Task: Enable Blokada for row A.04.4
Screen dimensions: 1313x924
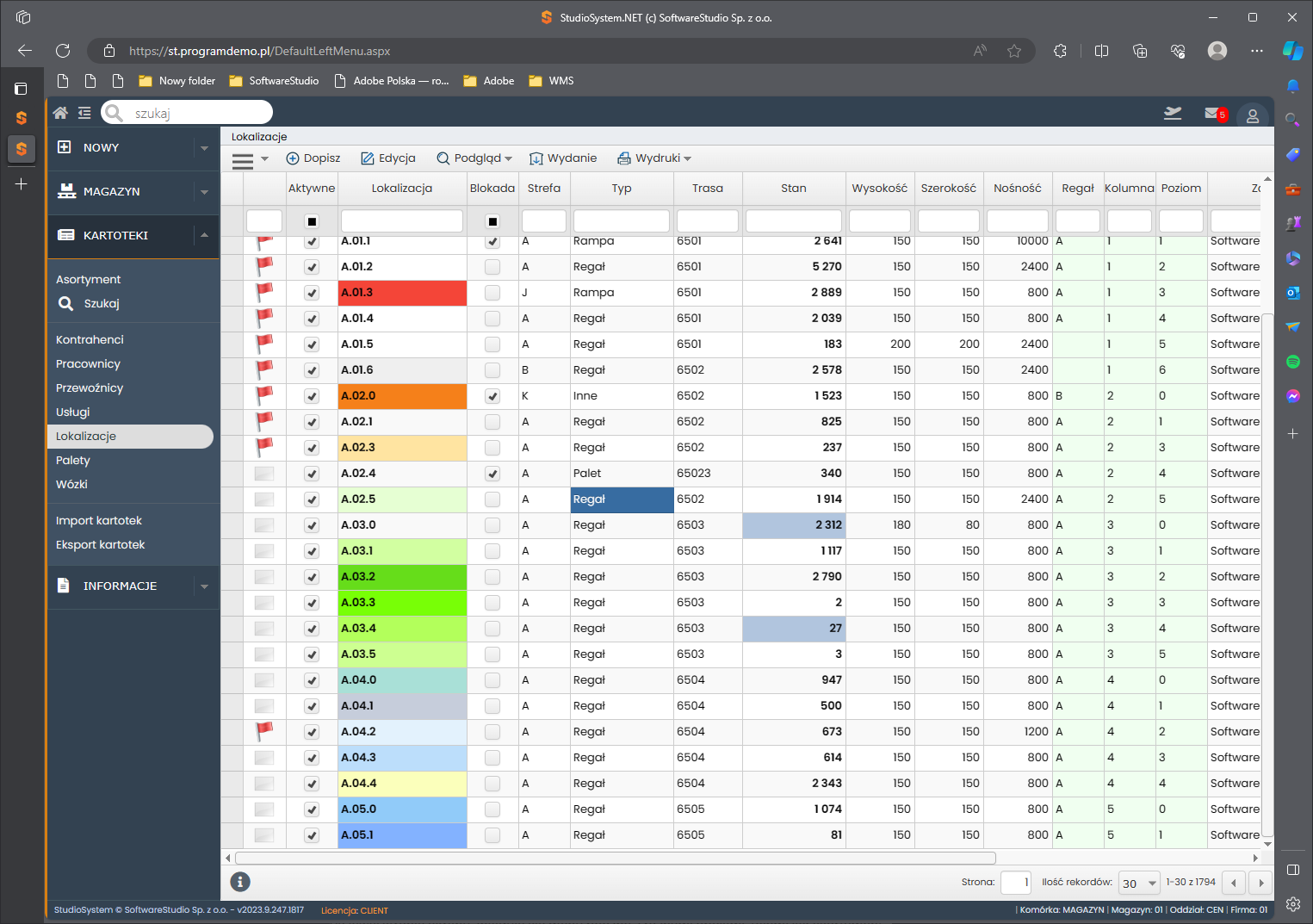Action: (492, 784)
